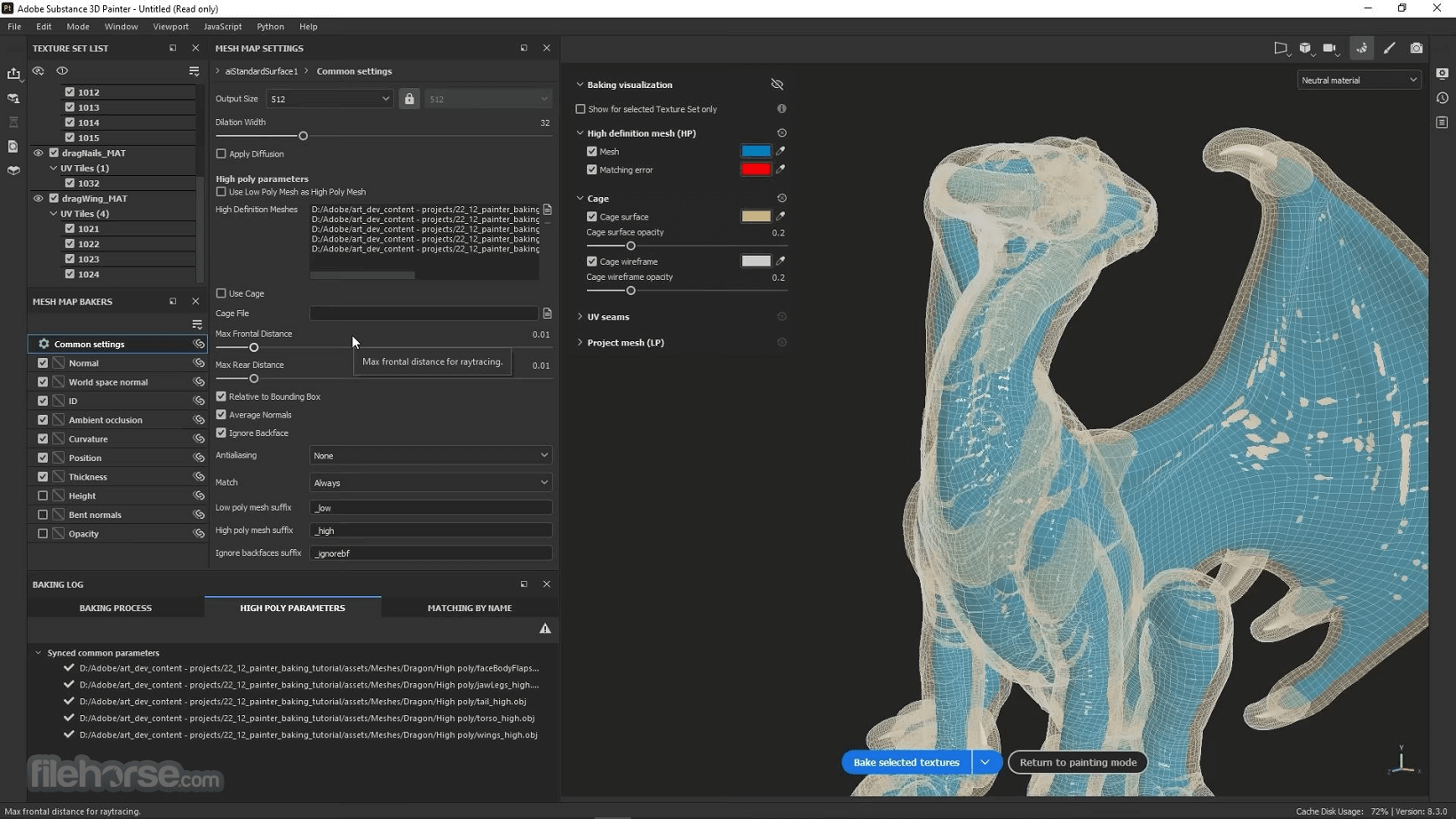Reset the Cage visualization settings

pos(781,198)
